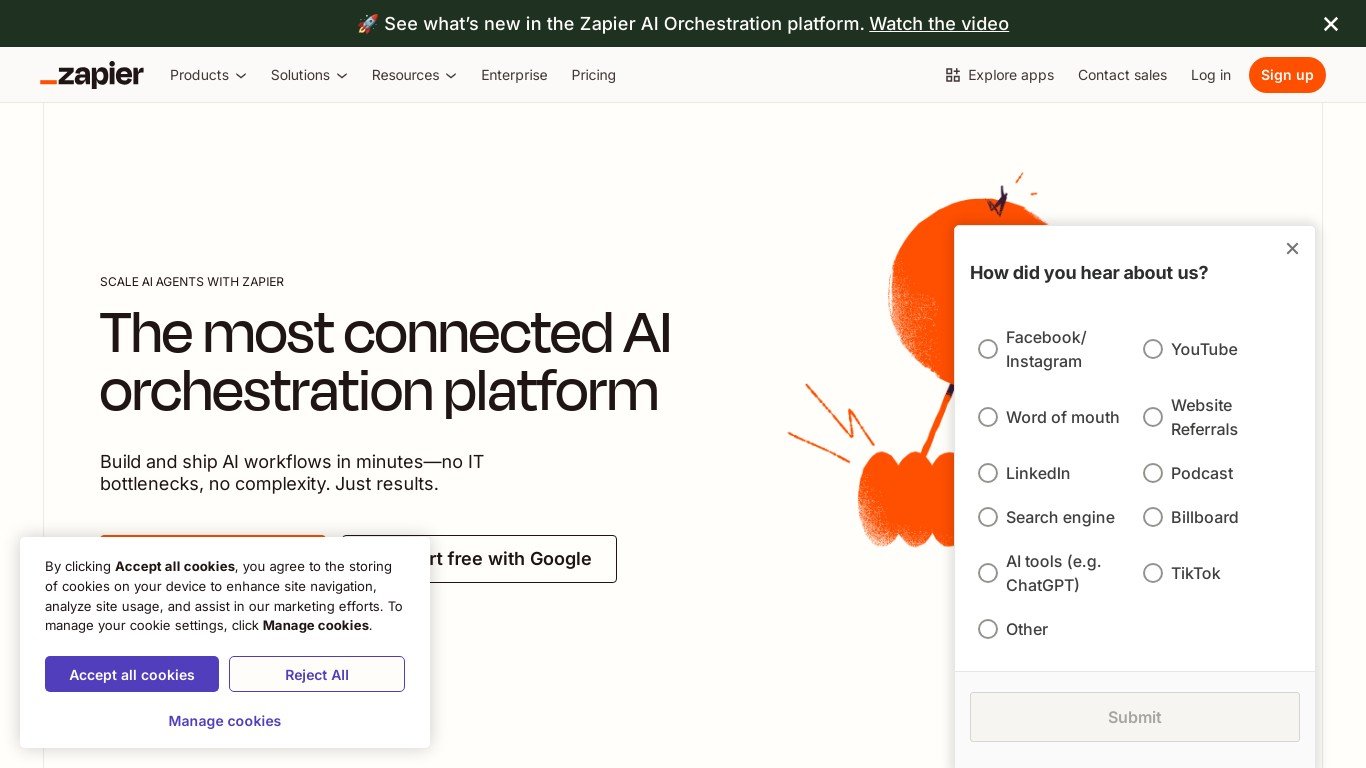Dismiss the top announcement banner
1366x768 pixels.
tap(1330, 24)
